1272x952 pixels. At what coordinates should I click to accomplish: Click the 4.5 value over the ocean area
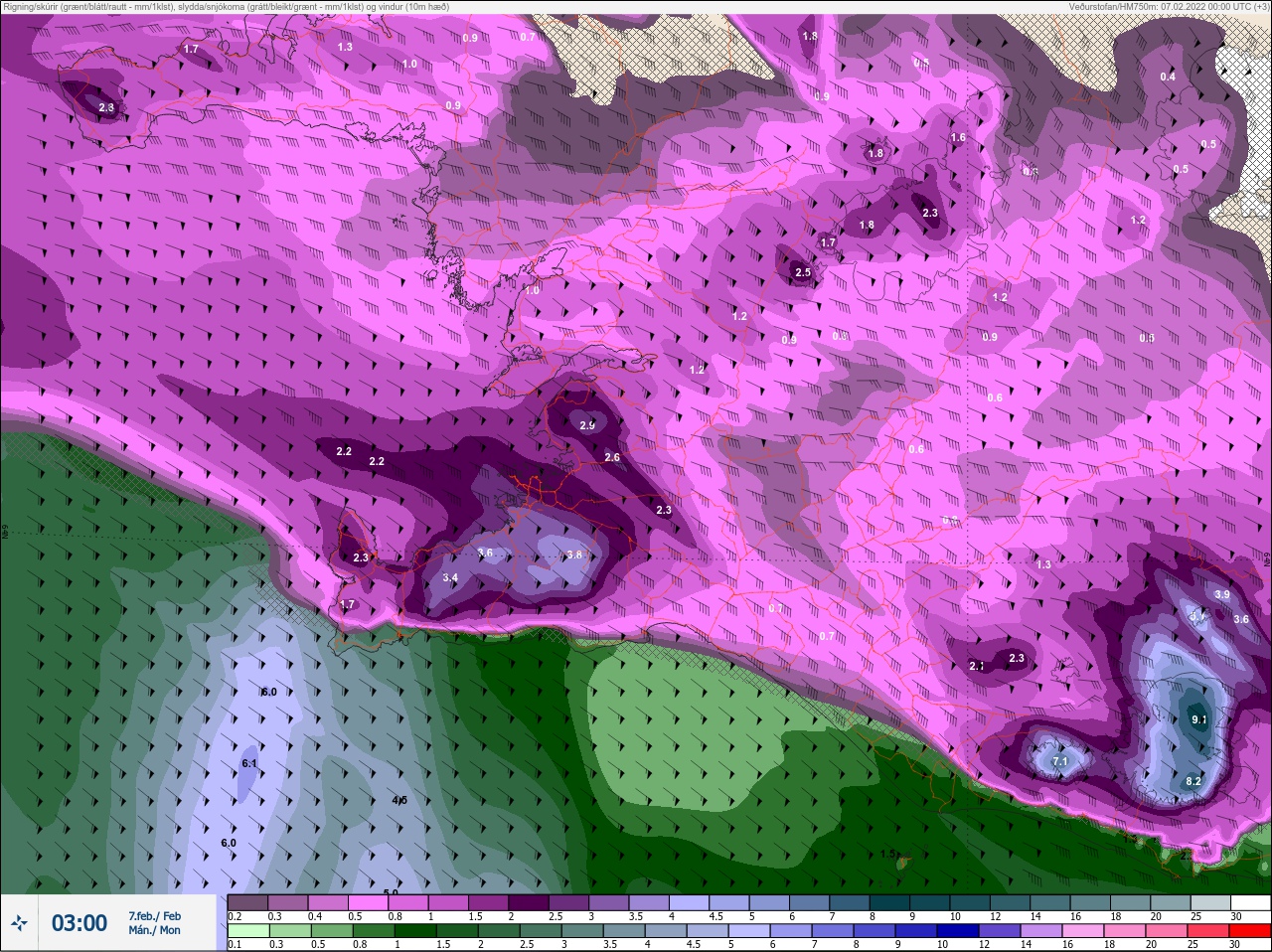click(x=399, y=800)
